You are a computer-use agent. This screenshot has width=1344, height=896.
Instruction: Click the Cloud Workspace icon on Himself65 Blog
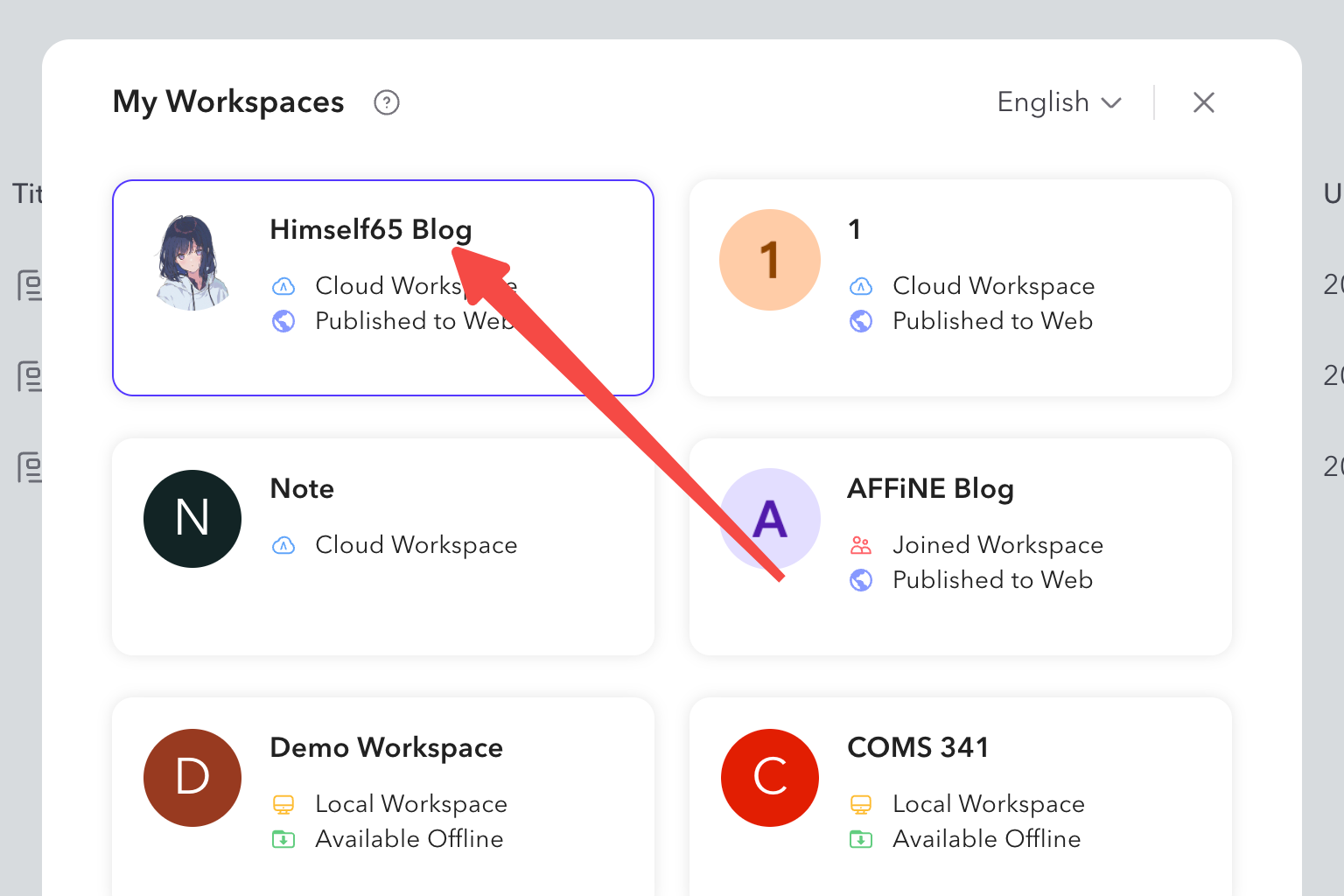[283, 286]
